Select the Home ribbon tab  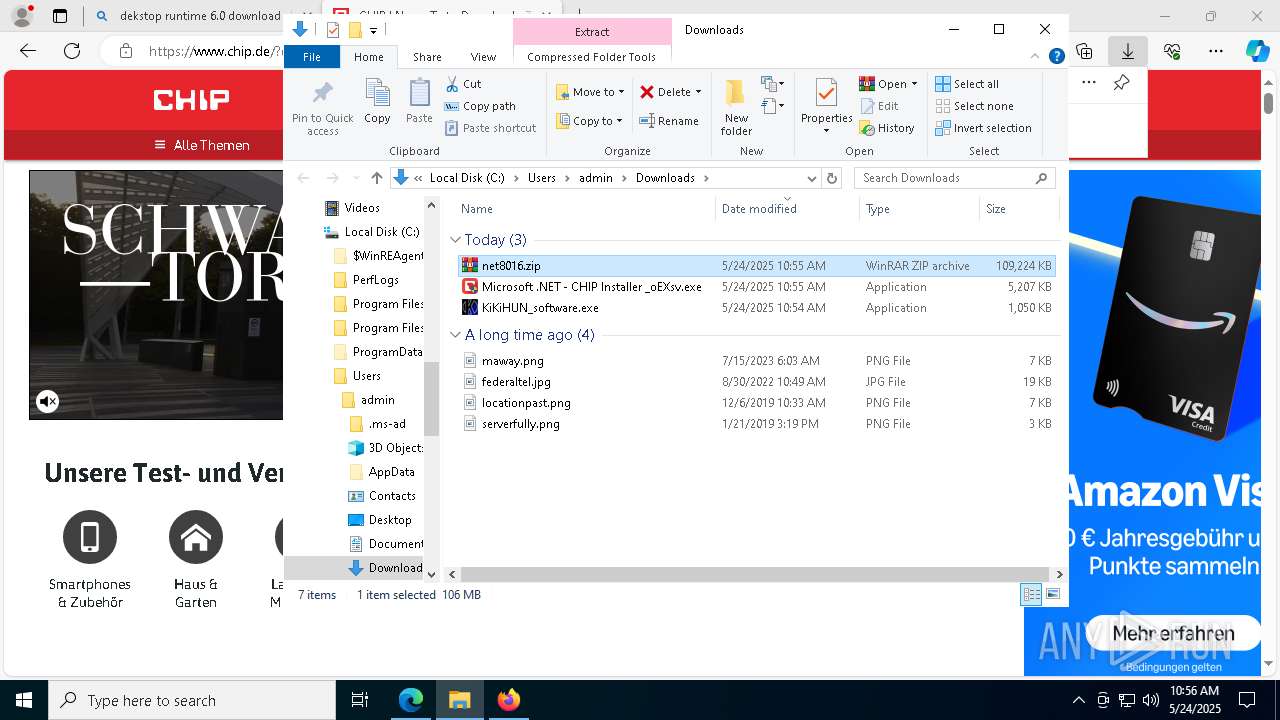(x=368, y=57)
